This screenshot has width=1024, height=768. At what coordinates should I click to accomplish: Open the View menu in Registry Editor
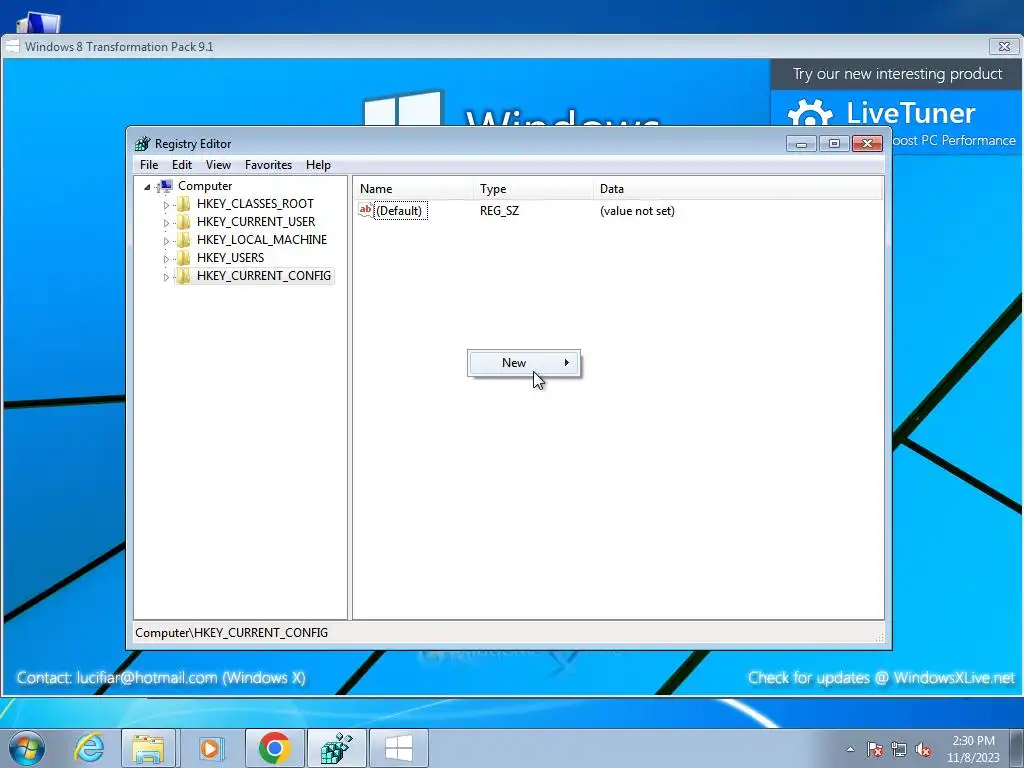(218, 165)
